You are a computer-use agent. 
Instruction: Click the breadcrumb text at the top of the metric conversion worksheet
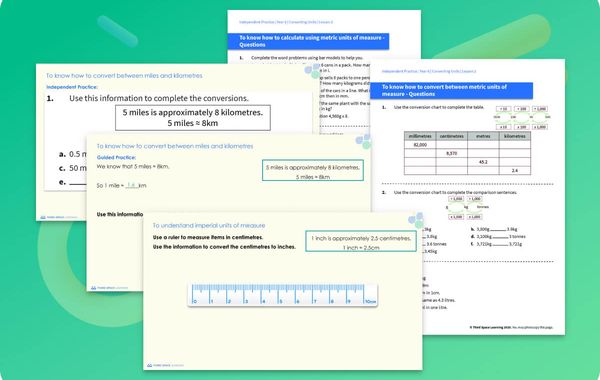pos(429,72)
